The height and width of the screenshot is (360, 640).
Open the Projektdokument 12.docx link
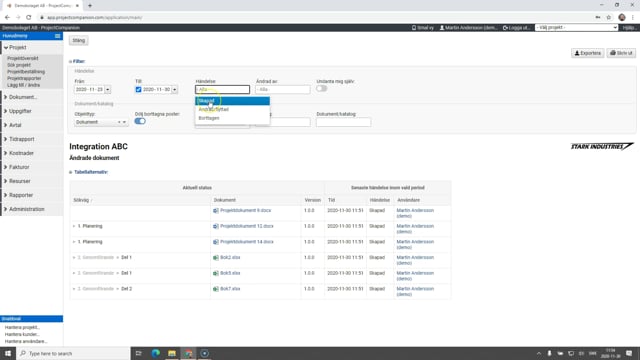(x=247, y=226)
